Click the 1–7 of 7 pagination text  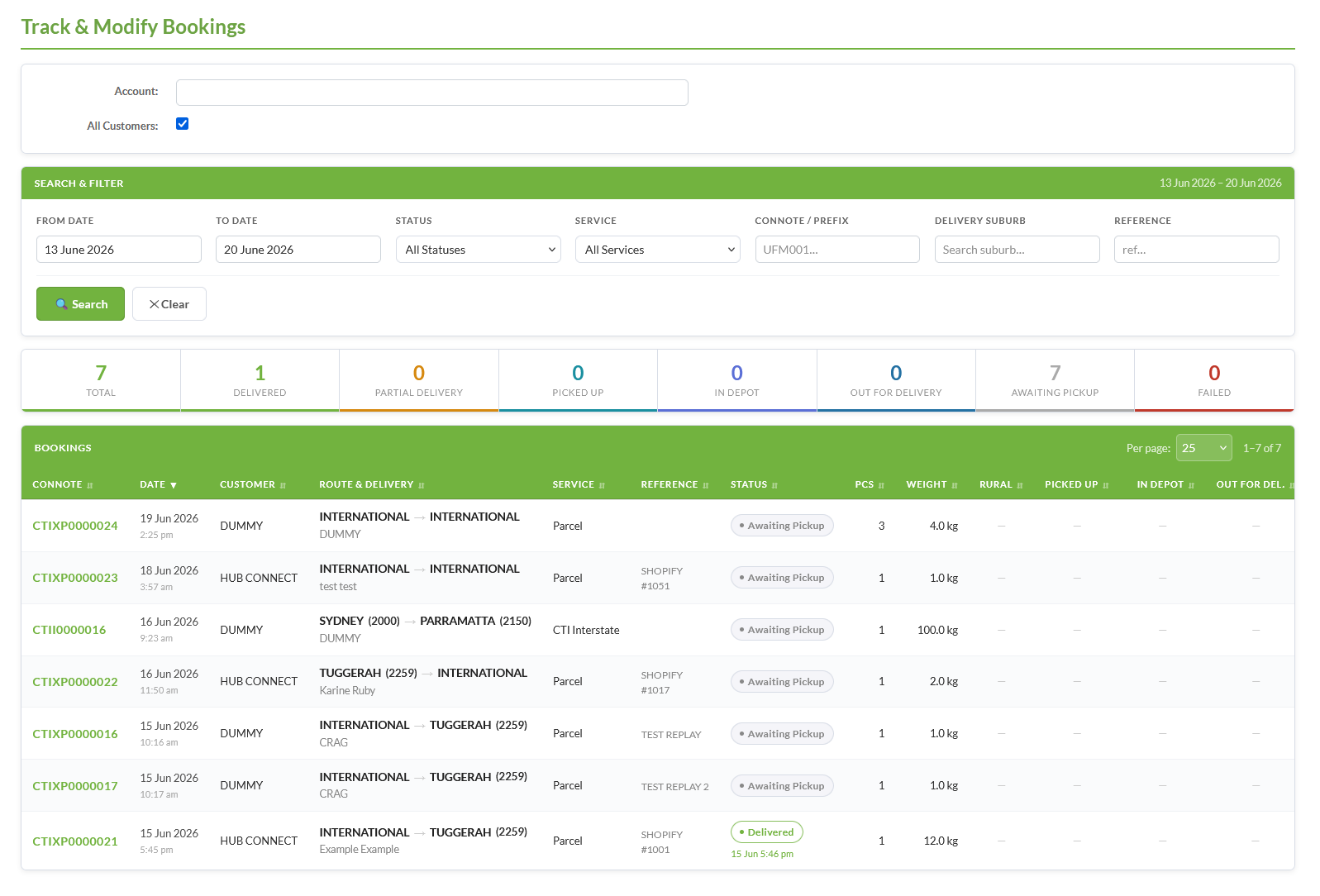tap(1262, 448)
